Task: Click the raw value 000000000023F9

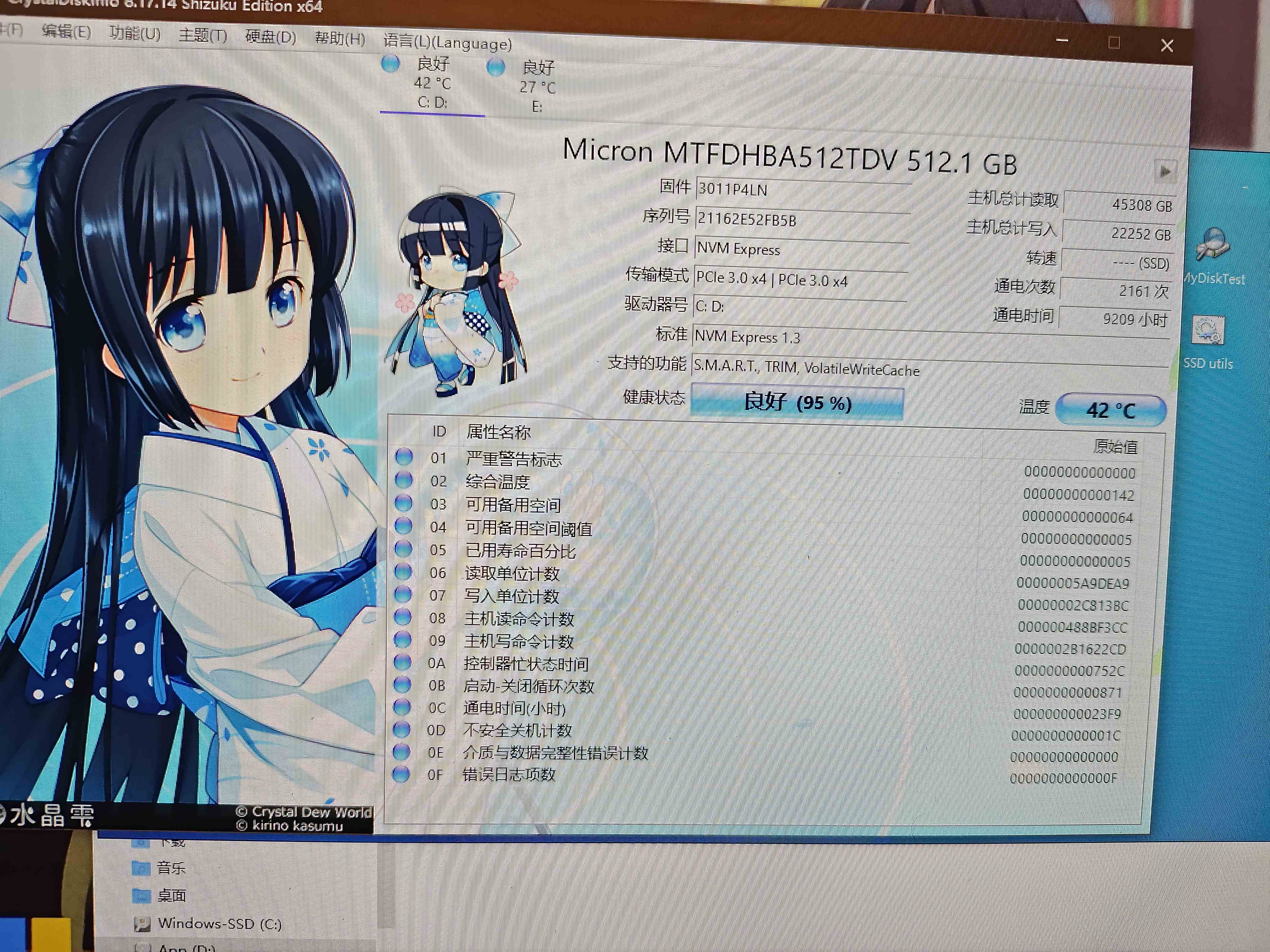Action: tap(1067, 714)
